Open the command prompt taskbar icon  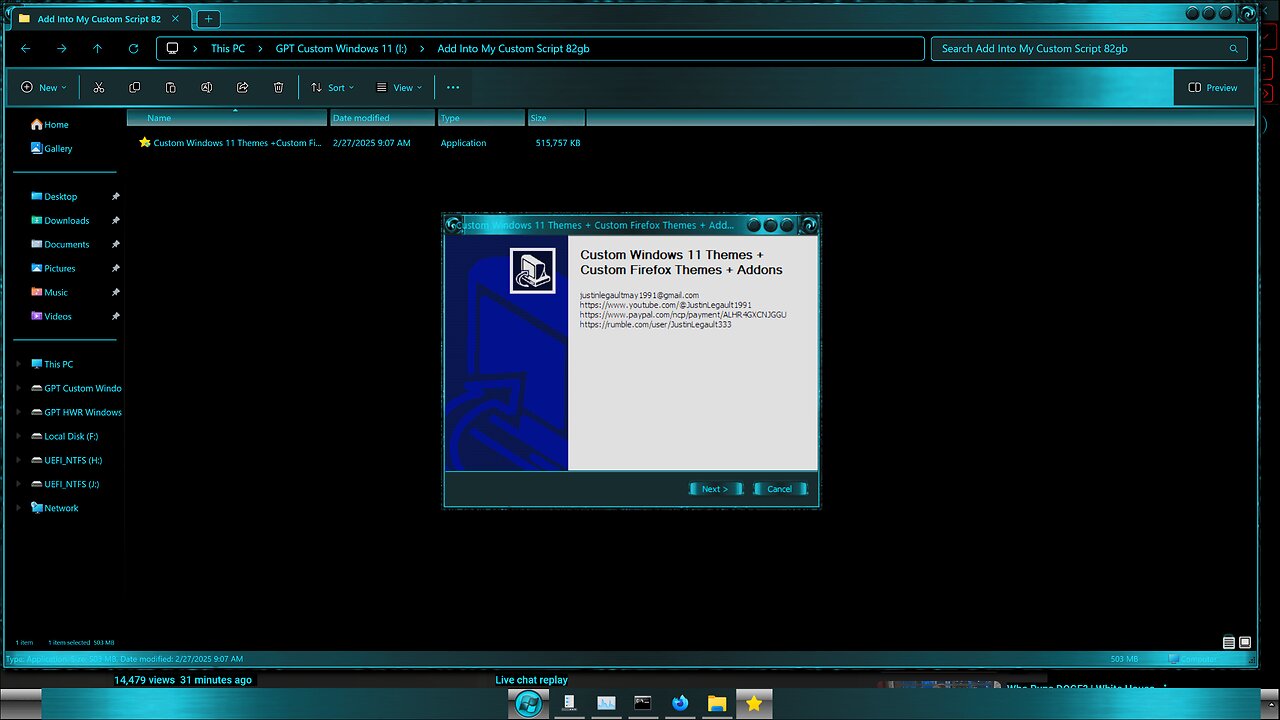click(643, 703)
